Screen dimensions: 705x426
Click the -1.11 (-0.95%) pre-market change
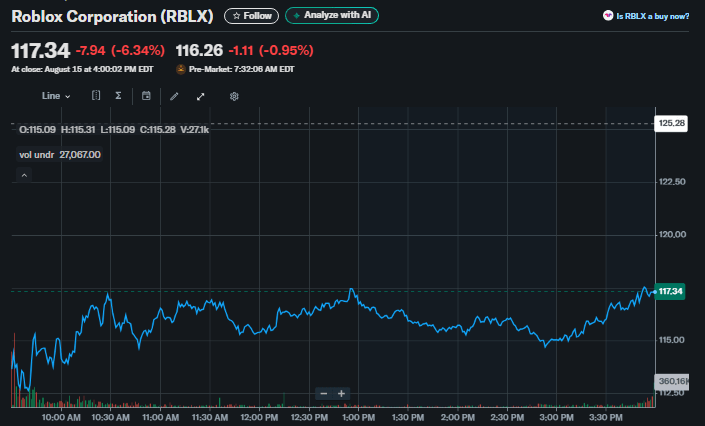click(271, 50)
